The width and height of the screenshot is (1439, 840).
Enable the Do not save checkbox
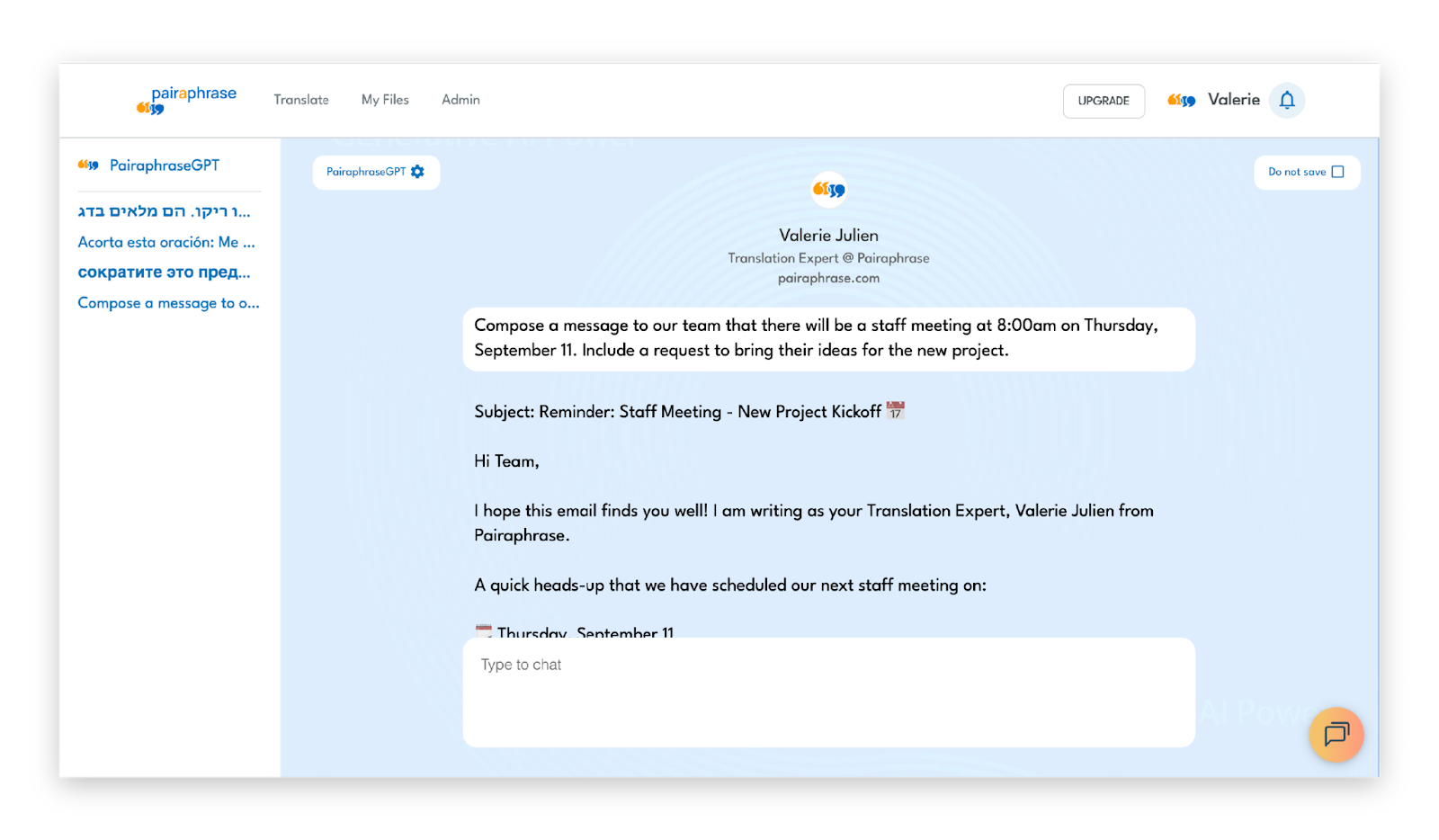[x=1337, y=172]
